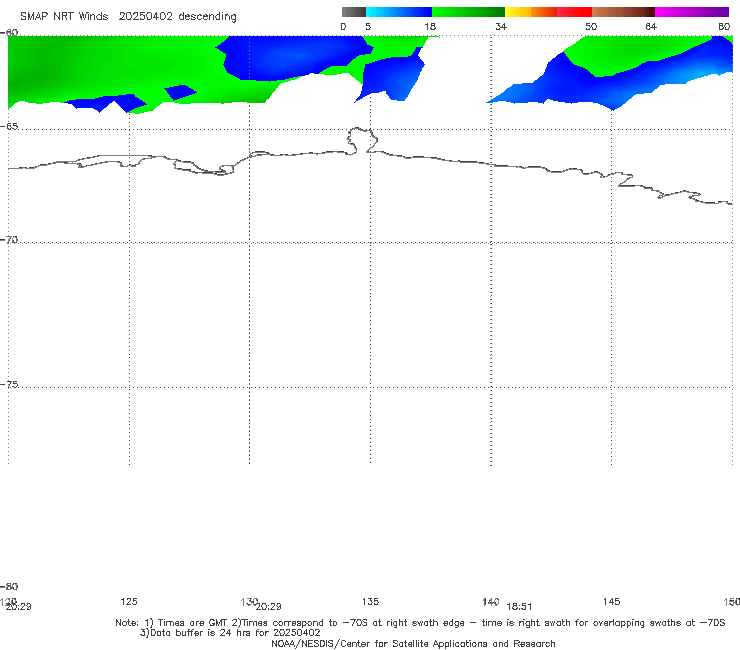Screen dimensions: 740x650
Task: Select the latitude label '-75'
Action: (x=9, y=384)
